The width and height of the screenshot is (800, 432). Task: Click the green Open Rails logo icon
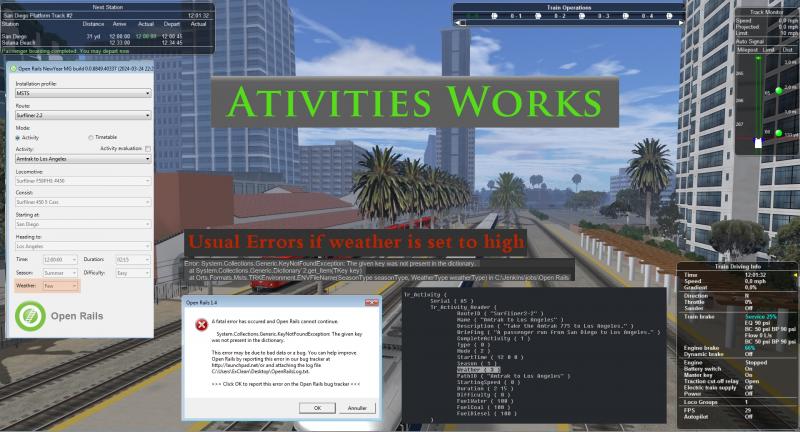click(x=30, y=316)
